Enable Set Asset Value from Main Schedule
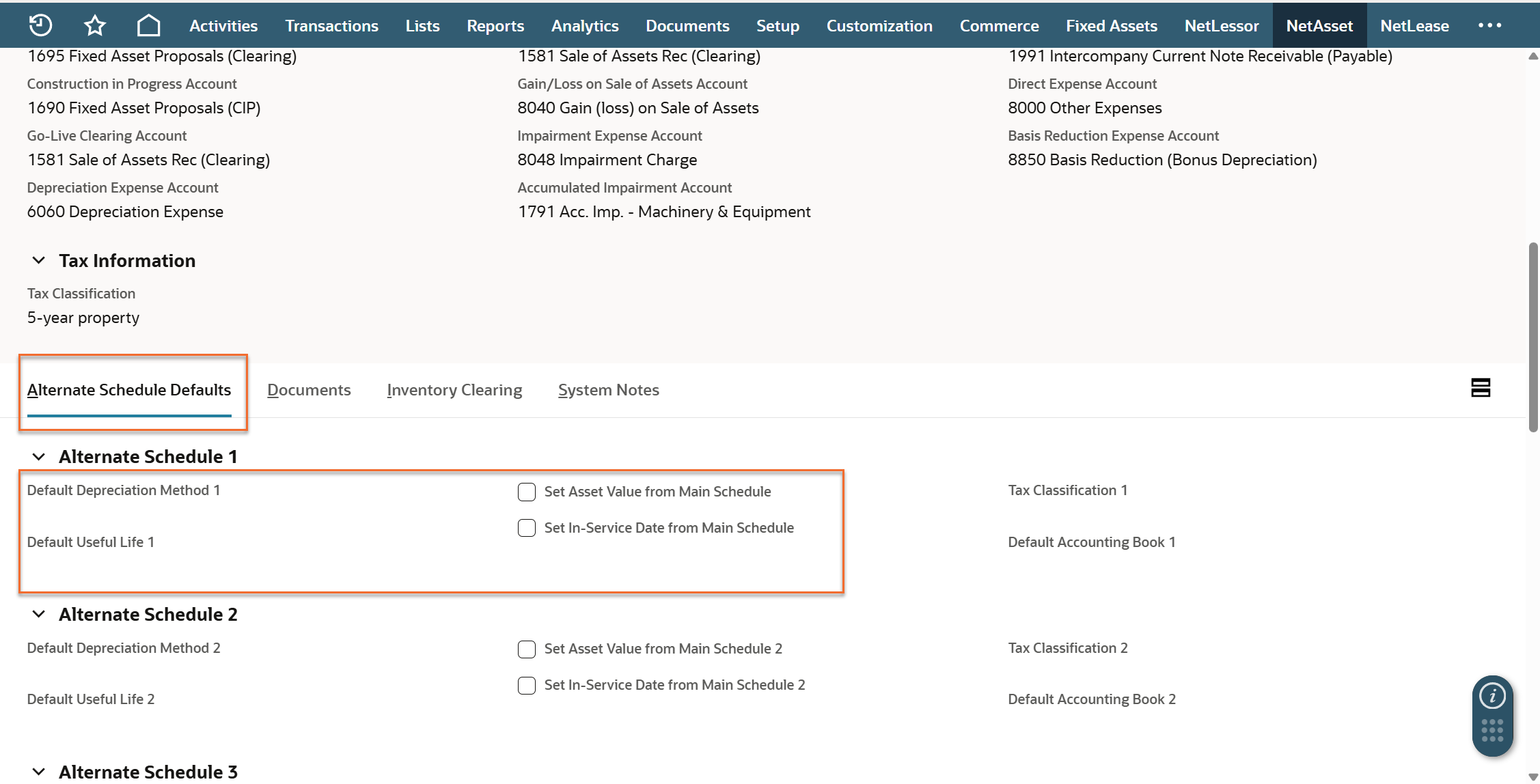1540x784 pixels. click(527, 492)
